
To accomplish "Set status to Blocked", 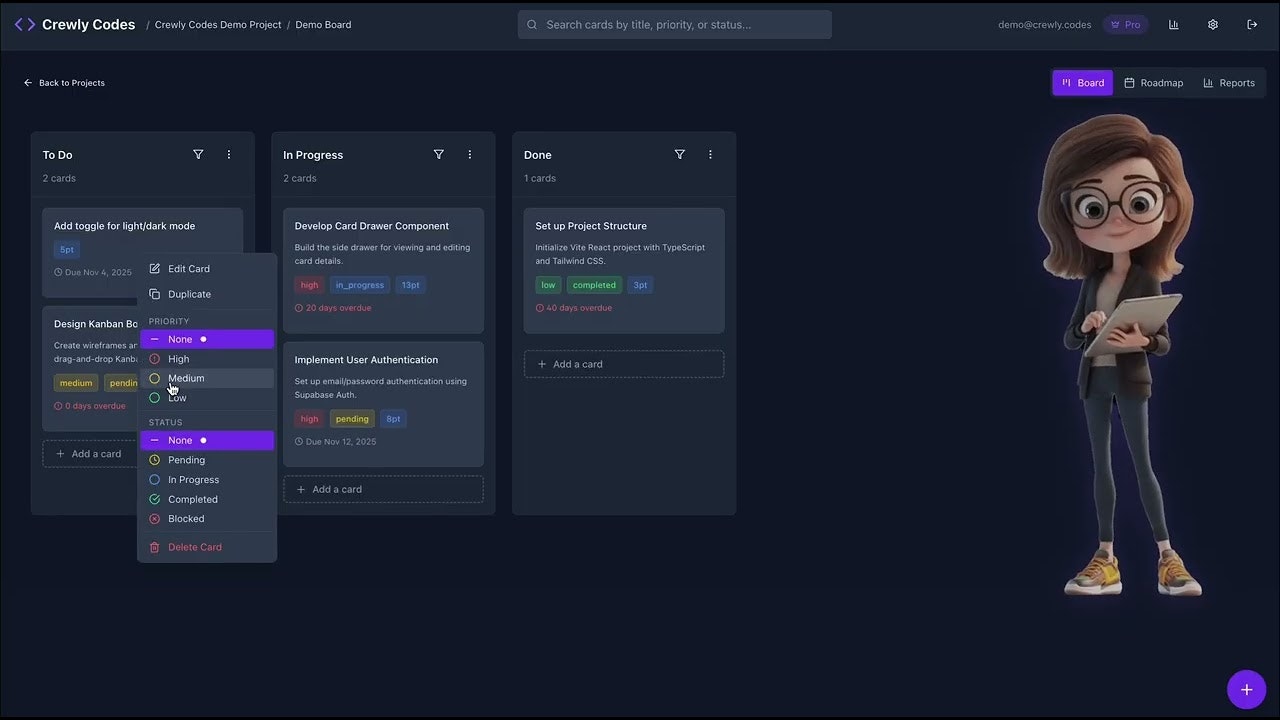I will point(207,519).
